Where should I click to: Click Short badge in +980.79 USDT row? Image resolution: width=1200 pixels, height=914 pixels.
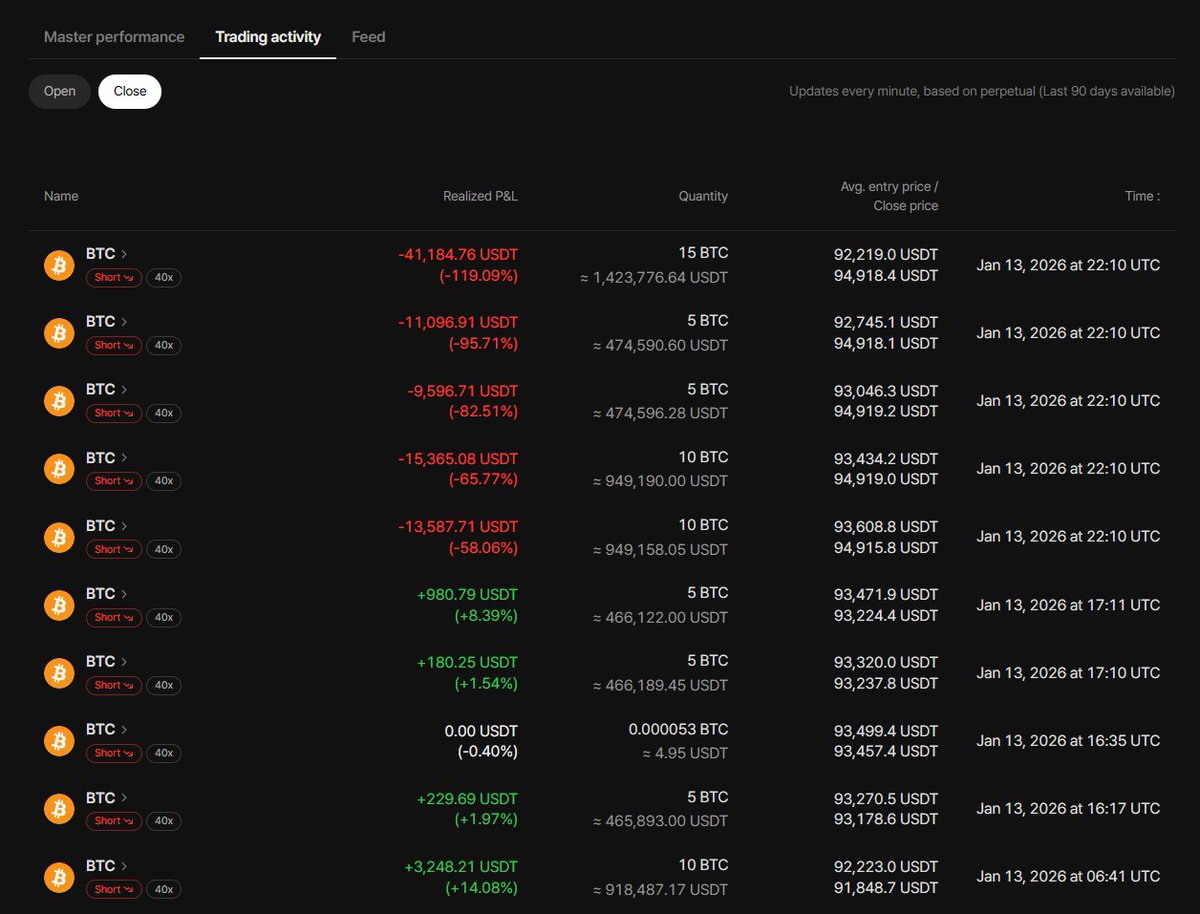click(x=114, y=617)
